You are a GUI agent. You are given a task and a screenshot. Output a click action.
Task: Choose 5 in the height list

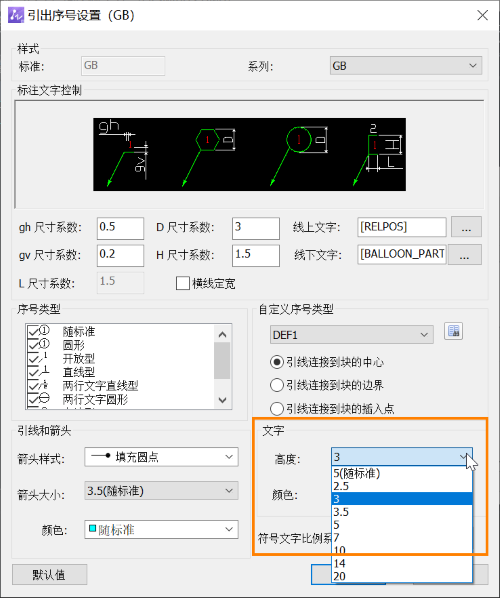pos(402,525)
